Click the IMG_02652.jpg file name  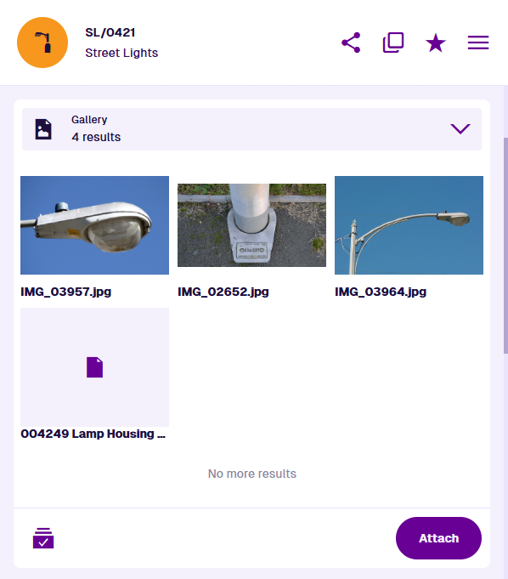coord(223,292)
